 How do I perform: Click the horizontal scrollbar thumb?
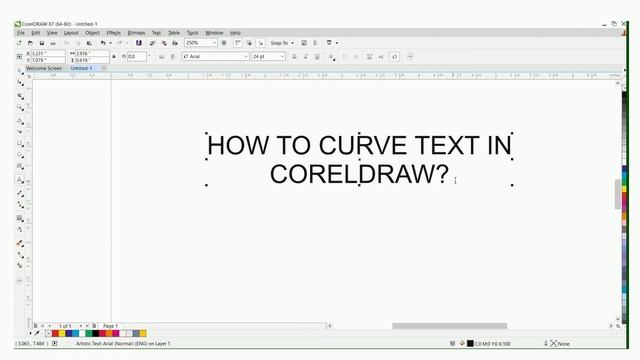point(449,326)
